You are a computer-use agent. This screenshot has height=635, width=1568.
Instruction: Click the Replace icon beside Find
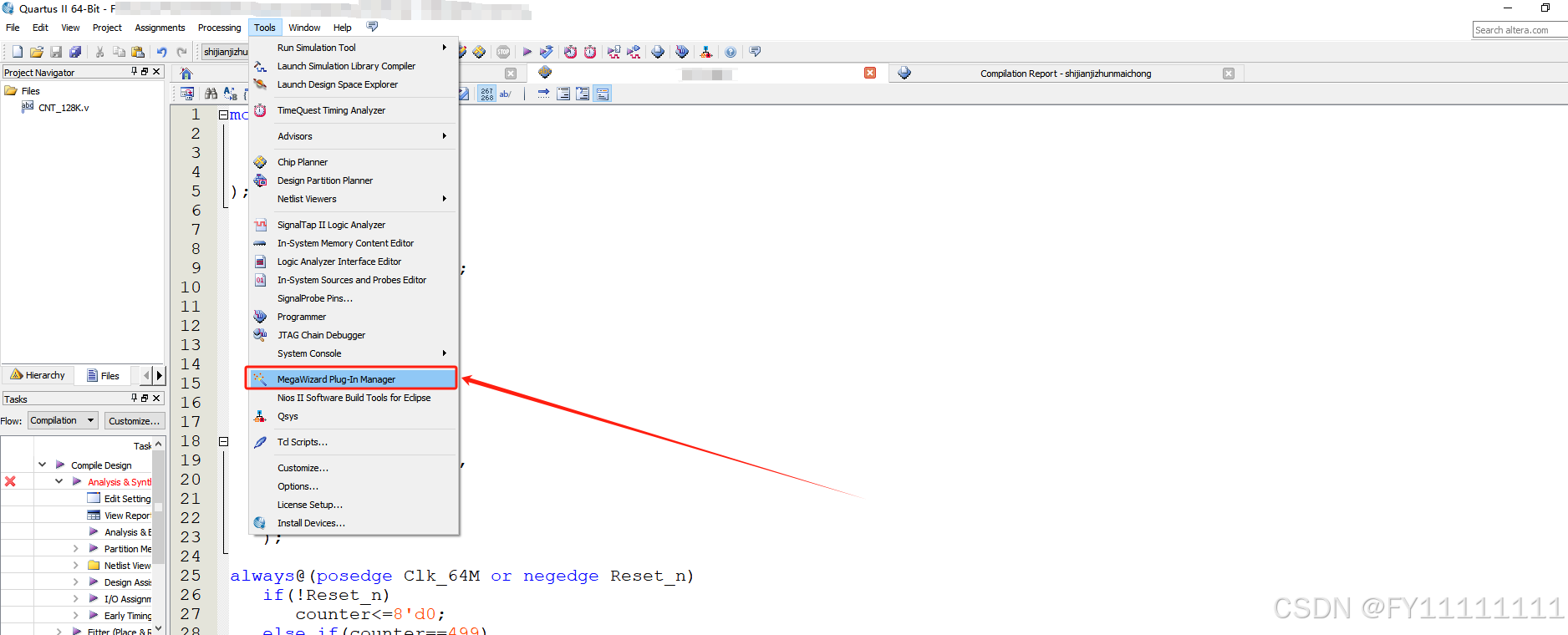(230, 94)
